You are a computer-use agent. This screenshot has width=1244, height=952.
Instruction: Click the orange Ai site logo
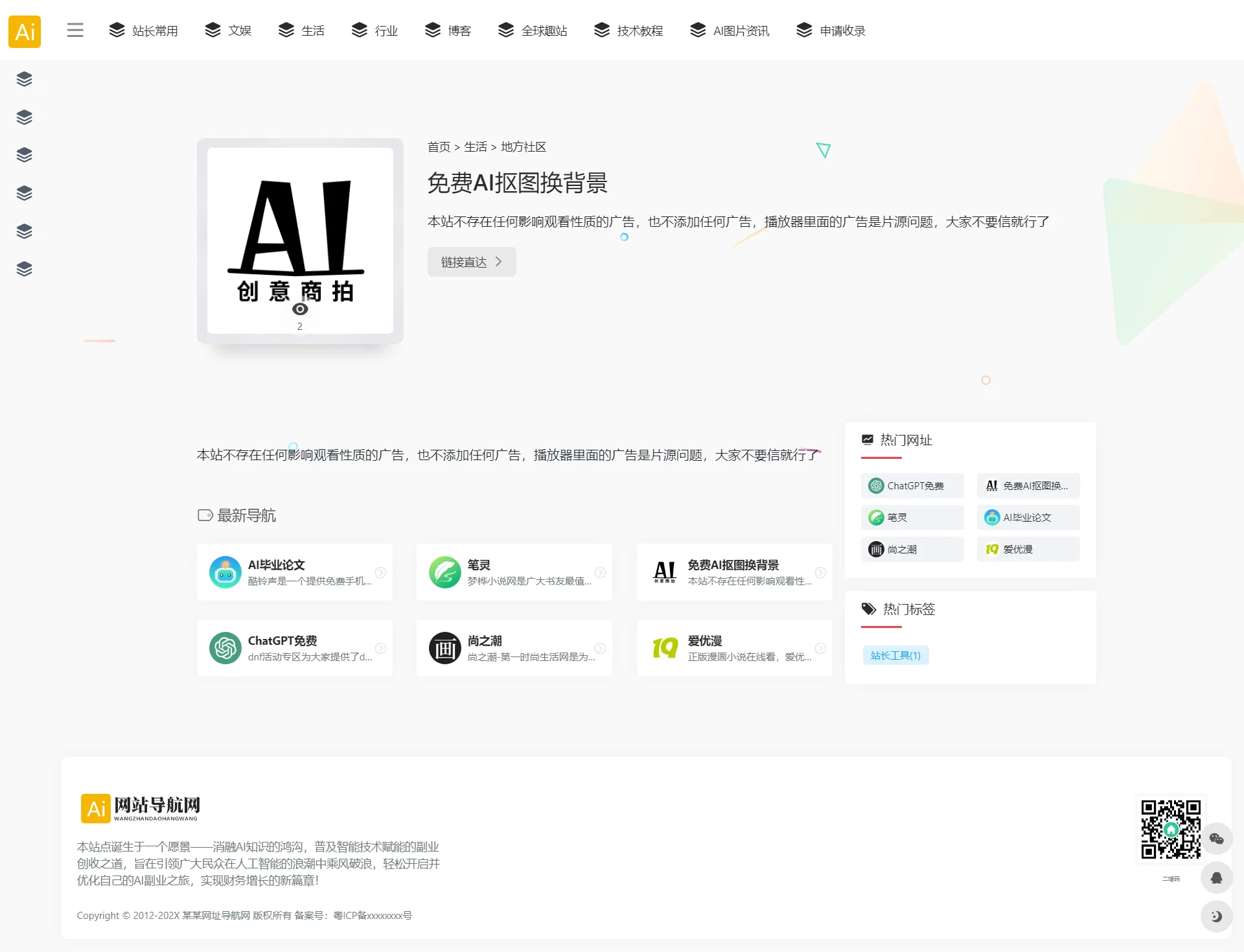point(25,31)
